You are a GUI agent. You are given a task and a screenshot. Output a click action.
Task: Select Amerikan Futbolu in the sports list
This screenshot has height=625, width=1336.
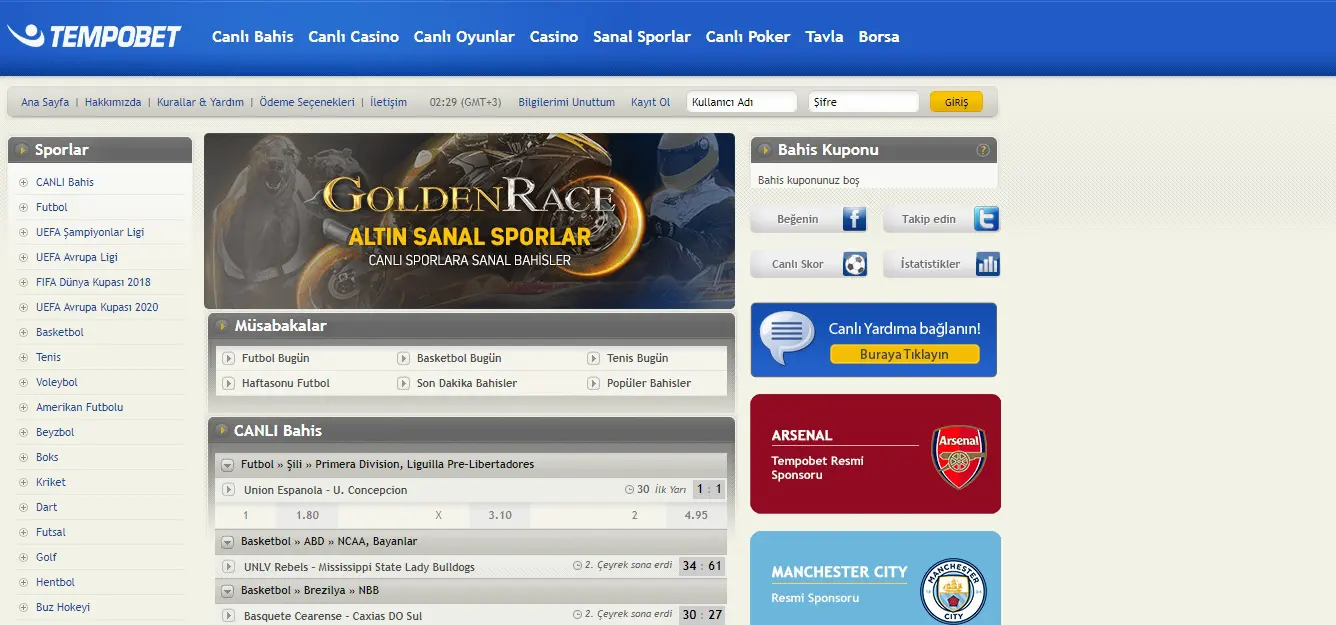coord(79,407)
